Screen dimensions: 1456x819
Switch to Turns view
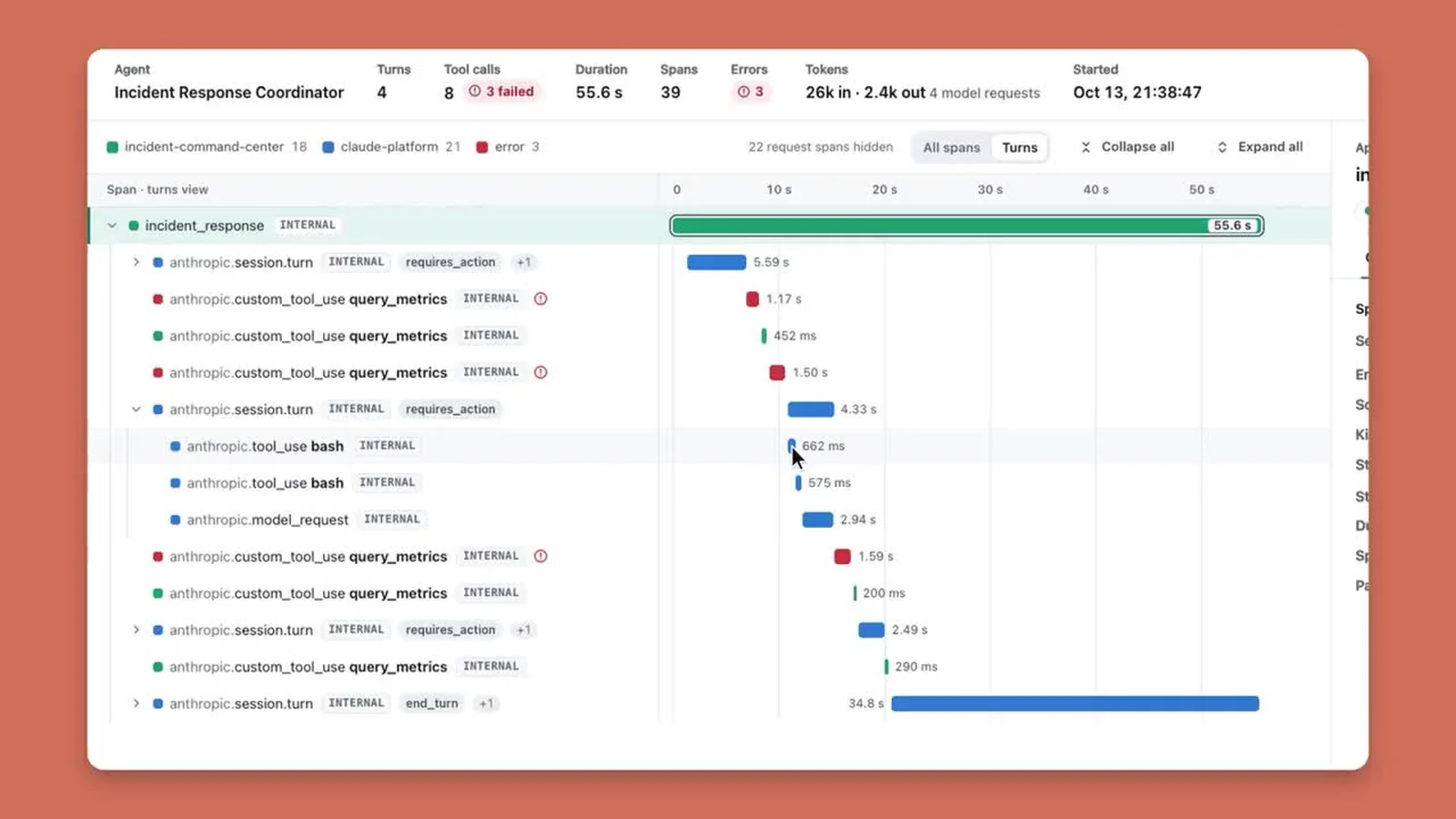pyautogui.click(x=1019, y=147)
